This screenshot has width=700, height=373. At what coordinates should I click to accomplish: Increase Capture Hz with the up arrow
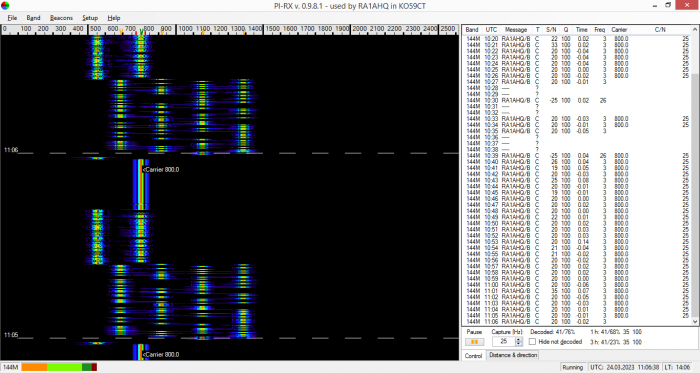click(x=518, y=339)
